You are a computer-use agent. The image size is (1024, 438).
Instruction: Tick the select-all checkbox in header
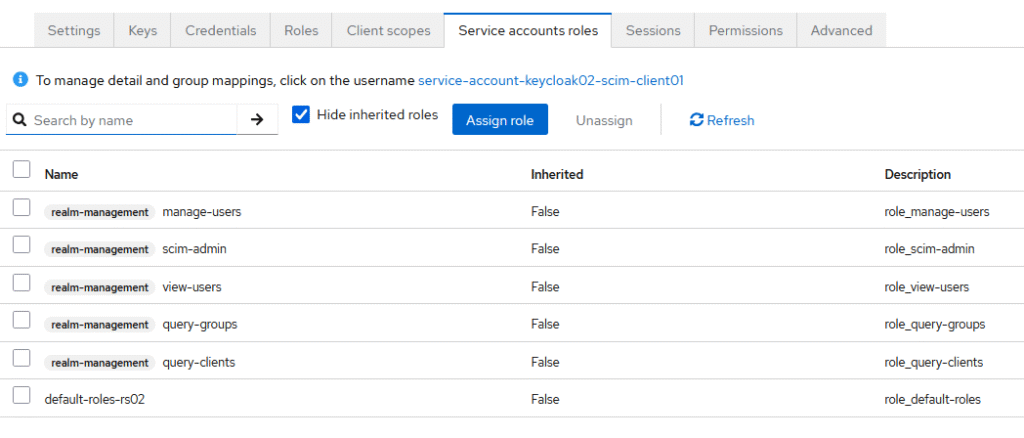coord(21,170)
